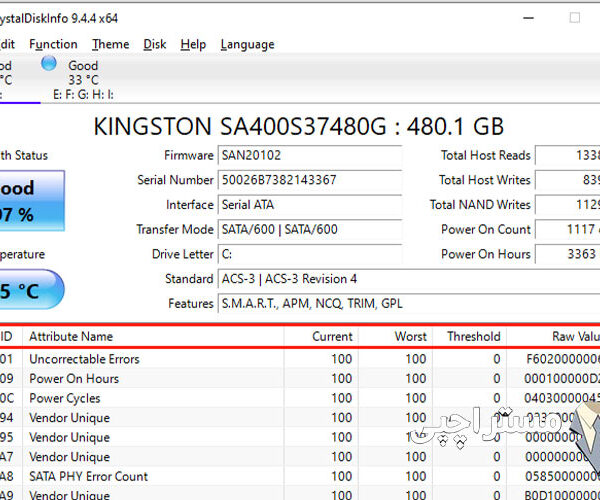Select the Vendor Unique row with ID 94

[300, 418]
